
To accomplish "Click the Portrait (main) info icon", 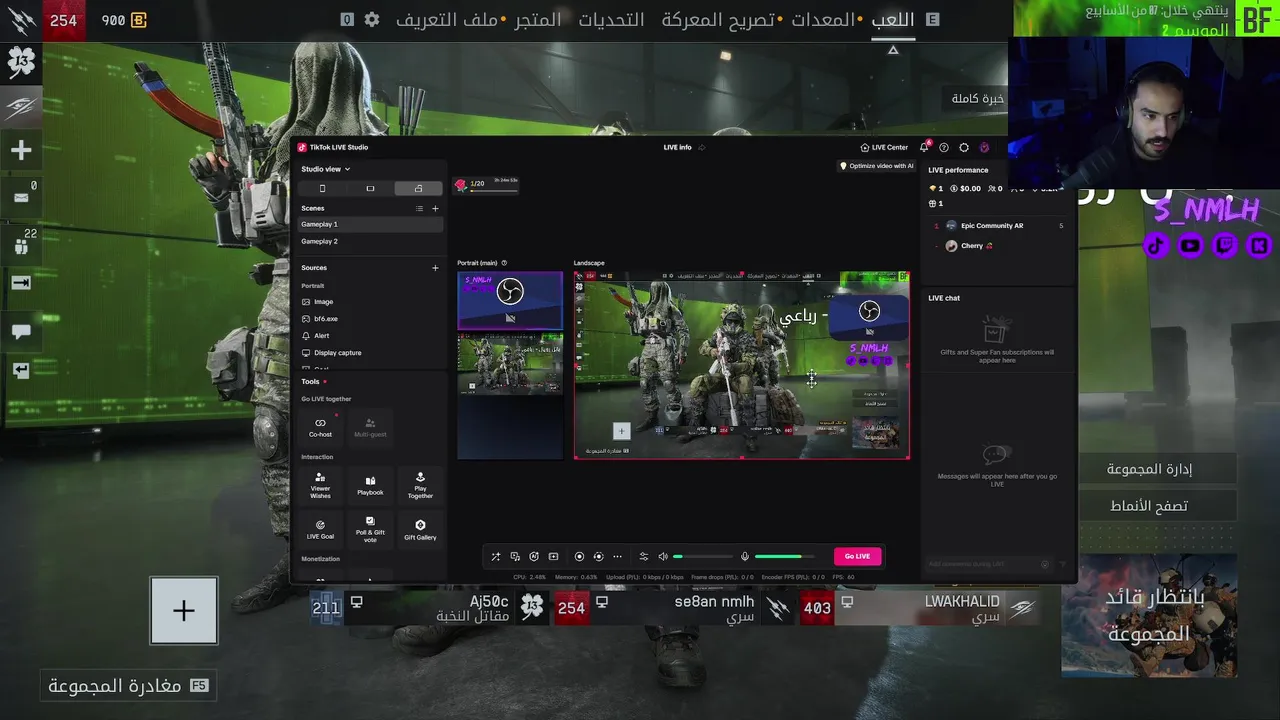I will 504,263.
